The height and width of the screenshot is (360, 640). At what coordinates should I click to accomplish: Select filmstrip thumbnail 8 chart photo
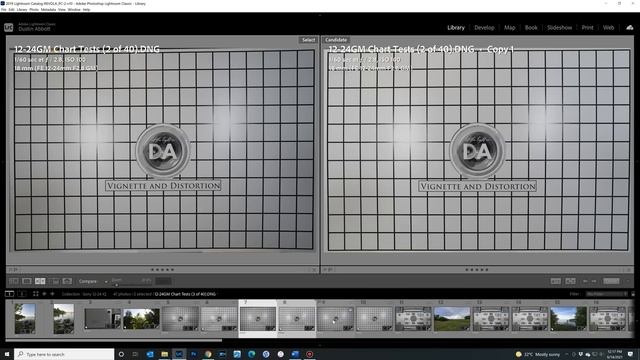[x=297, y=319]
